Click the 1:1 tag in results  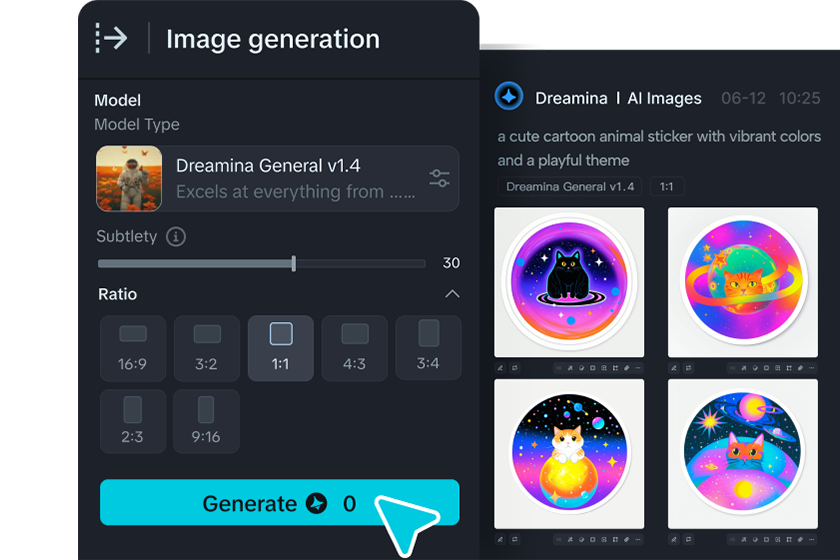tap(666, 186)
